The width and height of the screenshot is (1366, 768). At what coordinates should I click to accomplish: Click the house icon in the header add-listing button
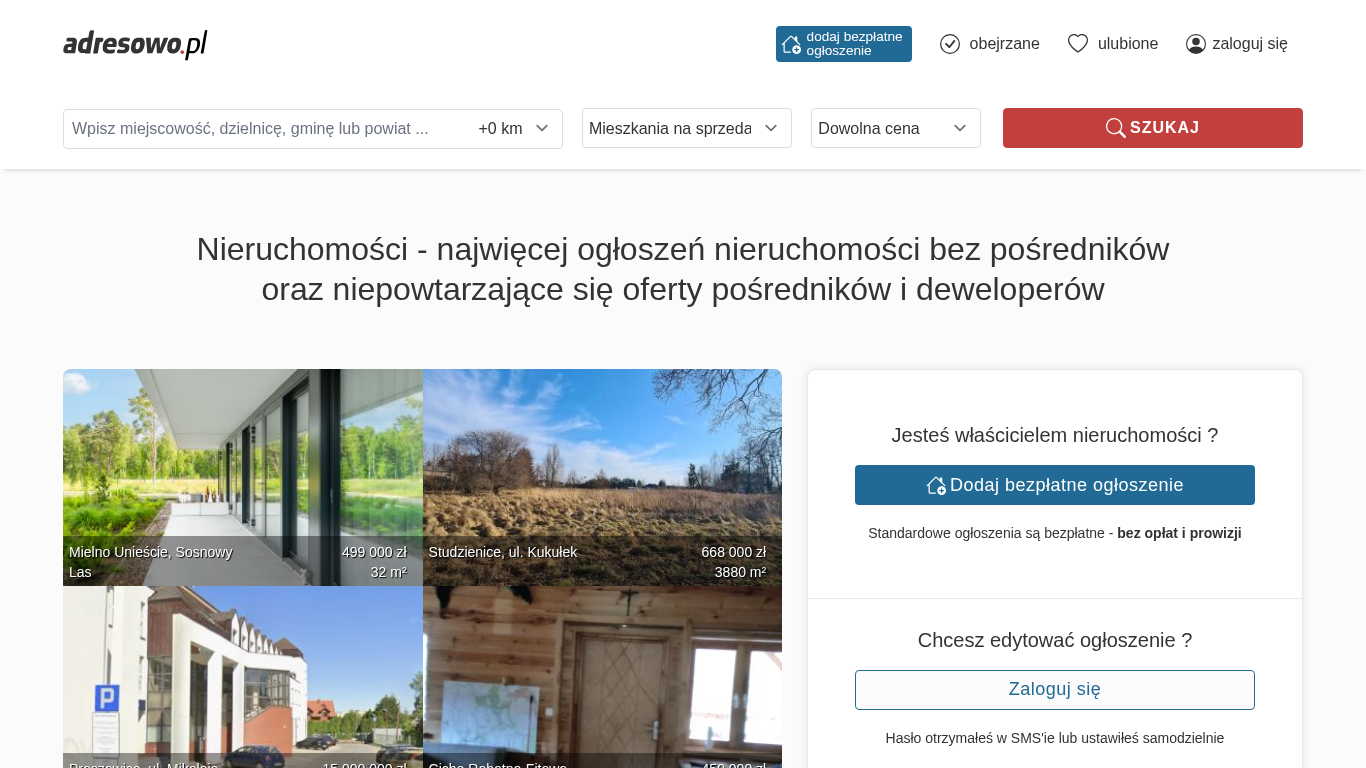[791, 44]
